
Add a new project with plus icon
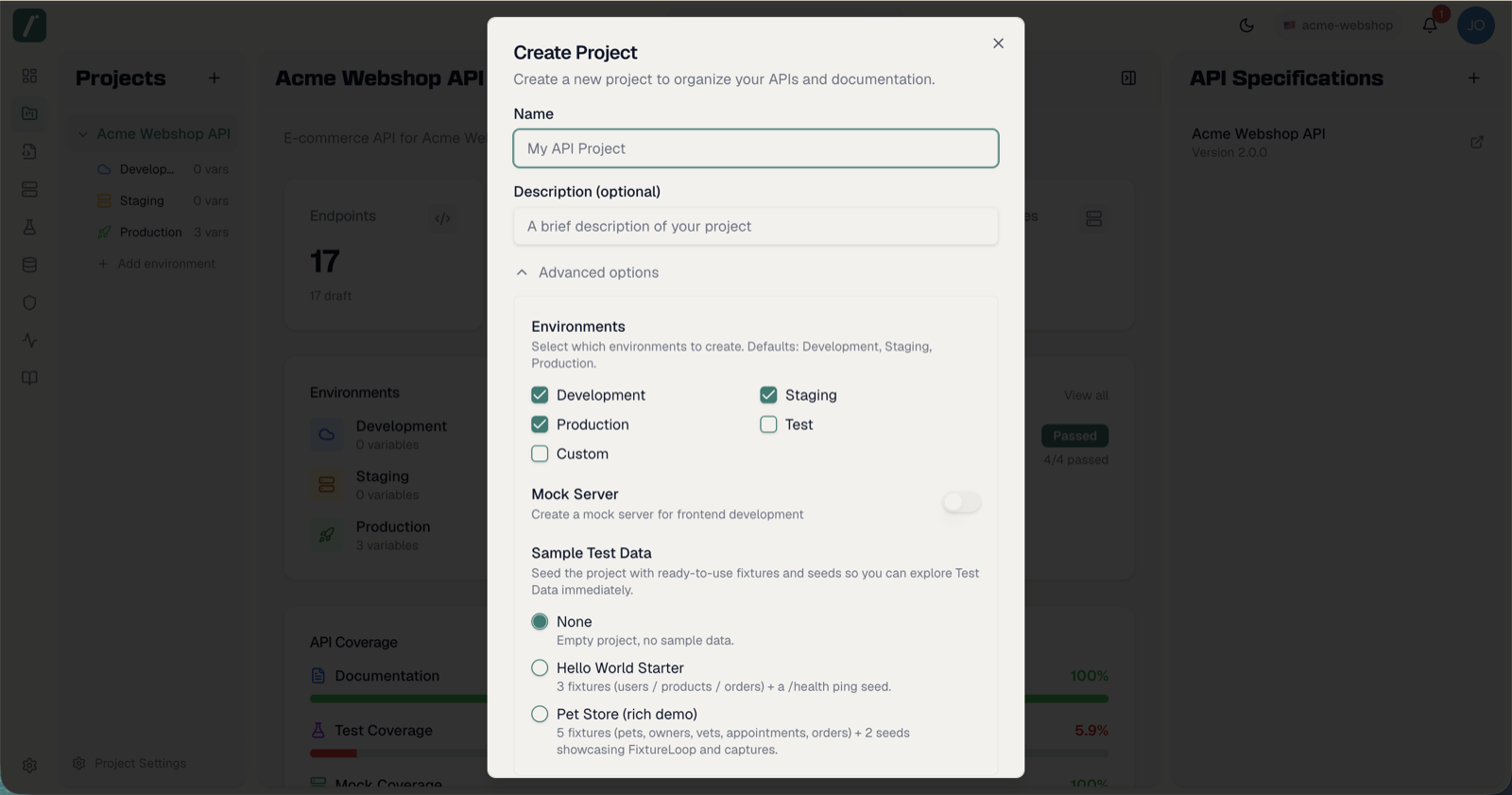[215, 78]
